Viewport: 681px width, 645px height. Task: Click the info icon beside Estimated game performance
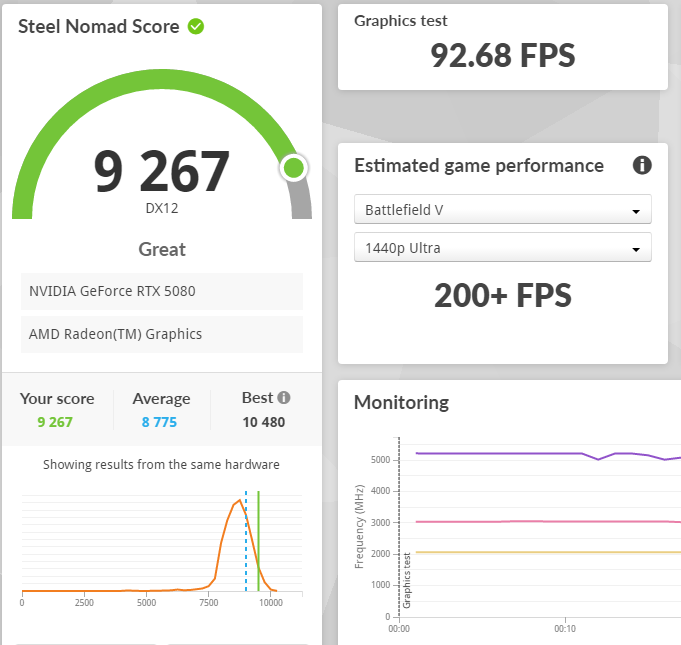642,166
